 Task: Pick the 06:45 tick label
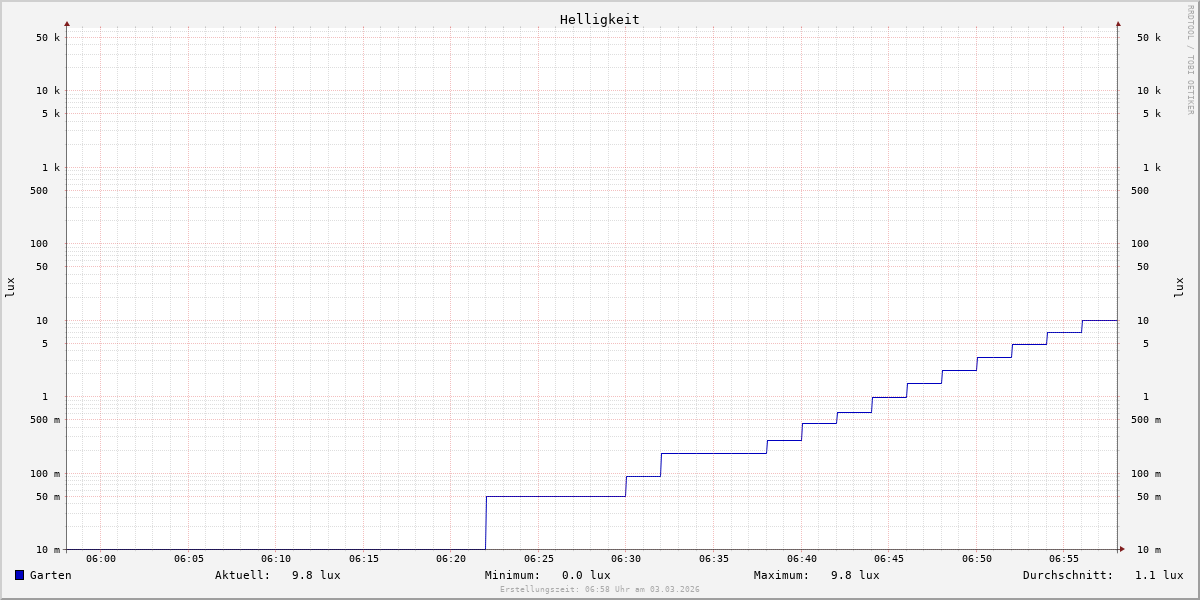pyautogui.click(x=889, y=559)
